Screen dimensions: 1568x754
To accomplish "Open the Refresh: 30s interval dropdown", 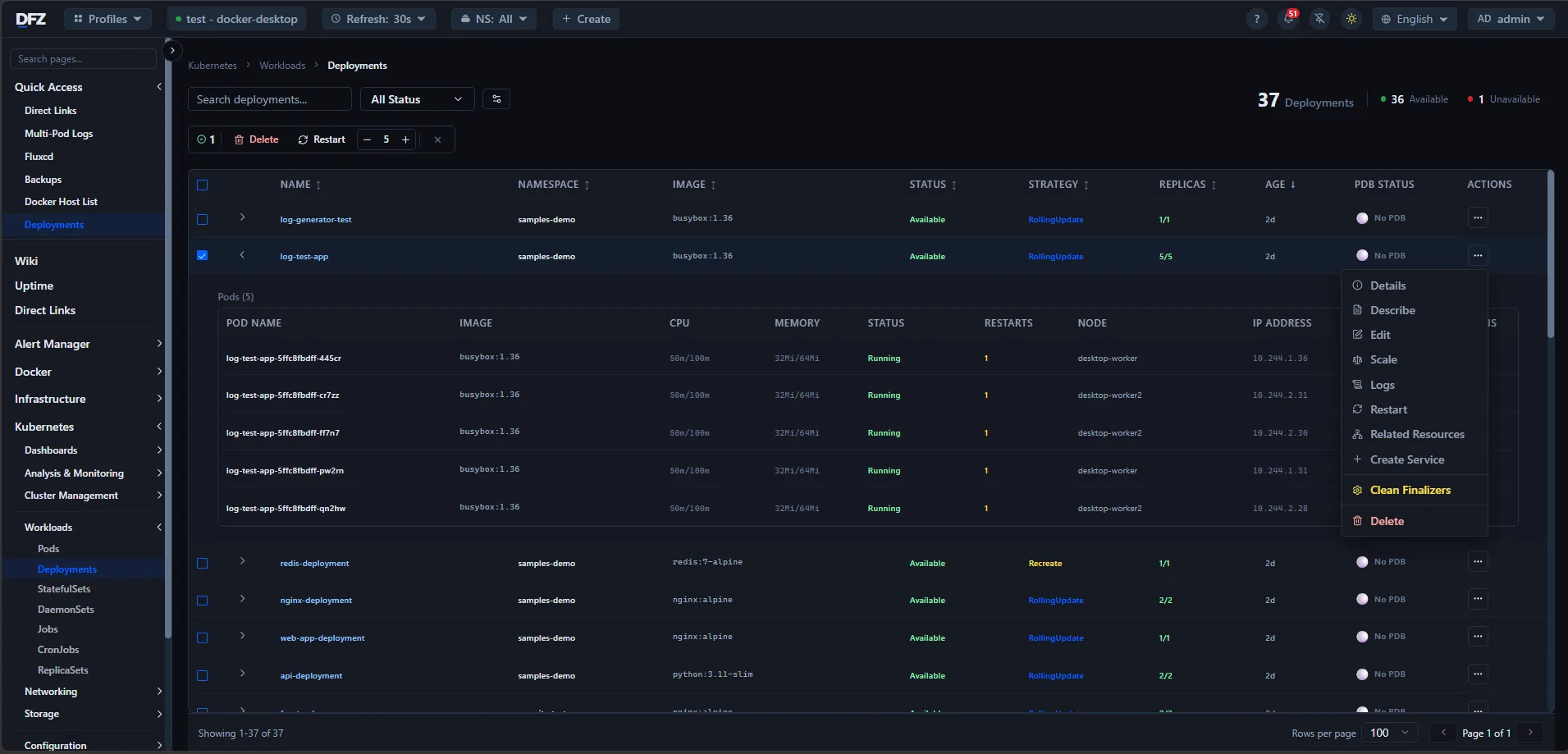I will 378,18.
